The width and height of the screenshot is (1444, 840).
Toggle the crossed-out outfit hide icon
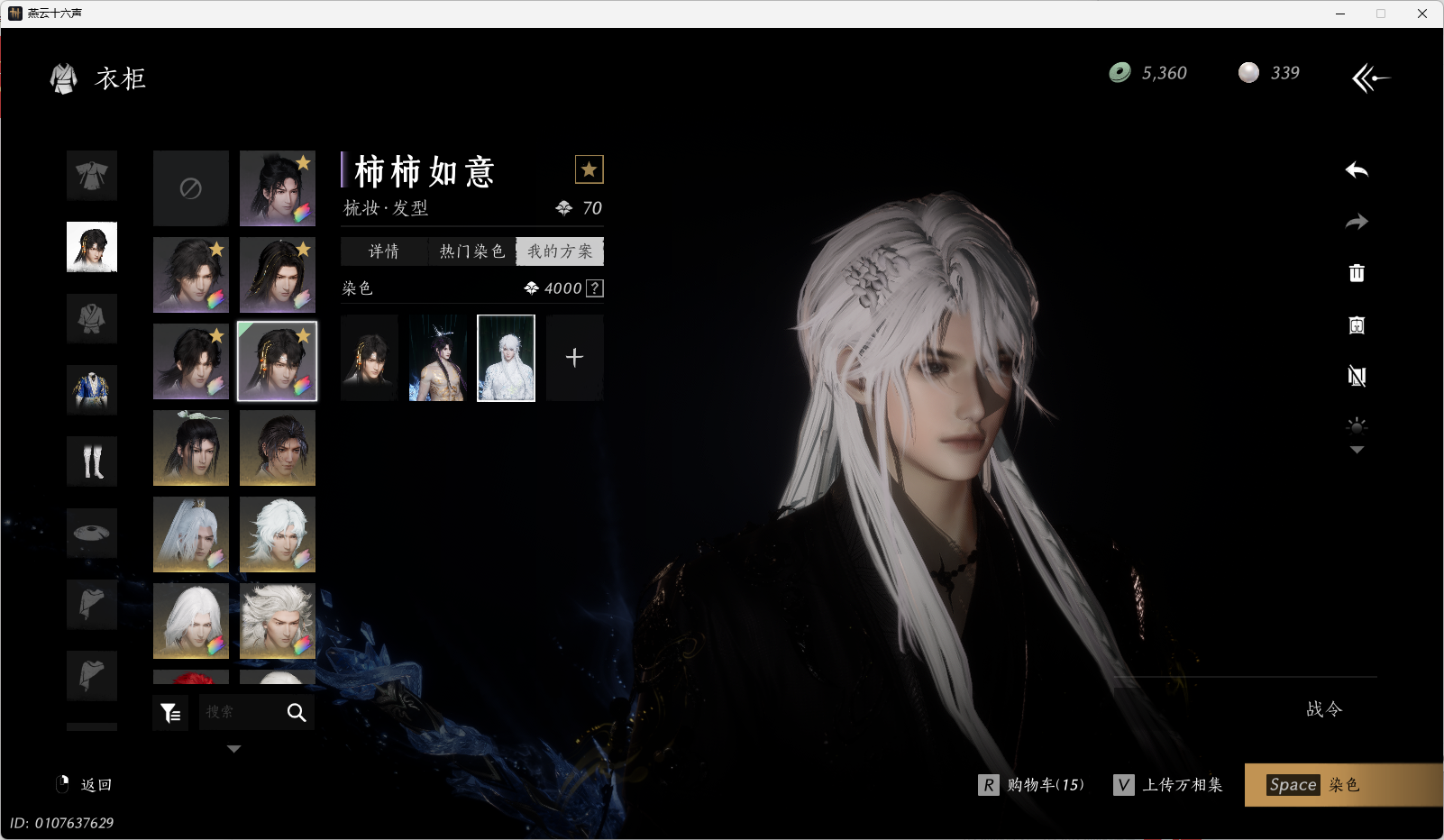1357,376
